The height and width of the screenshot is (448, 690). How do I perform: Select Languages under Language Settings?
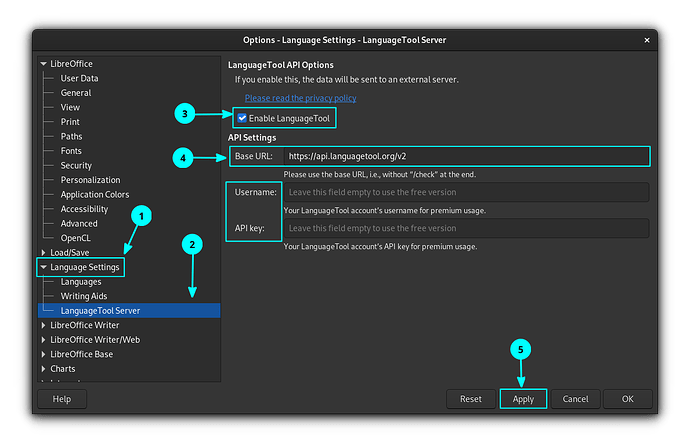(x=81, y=282)
